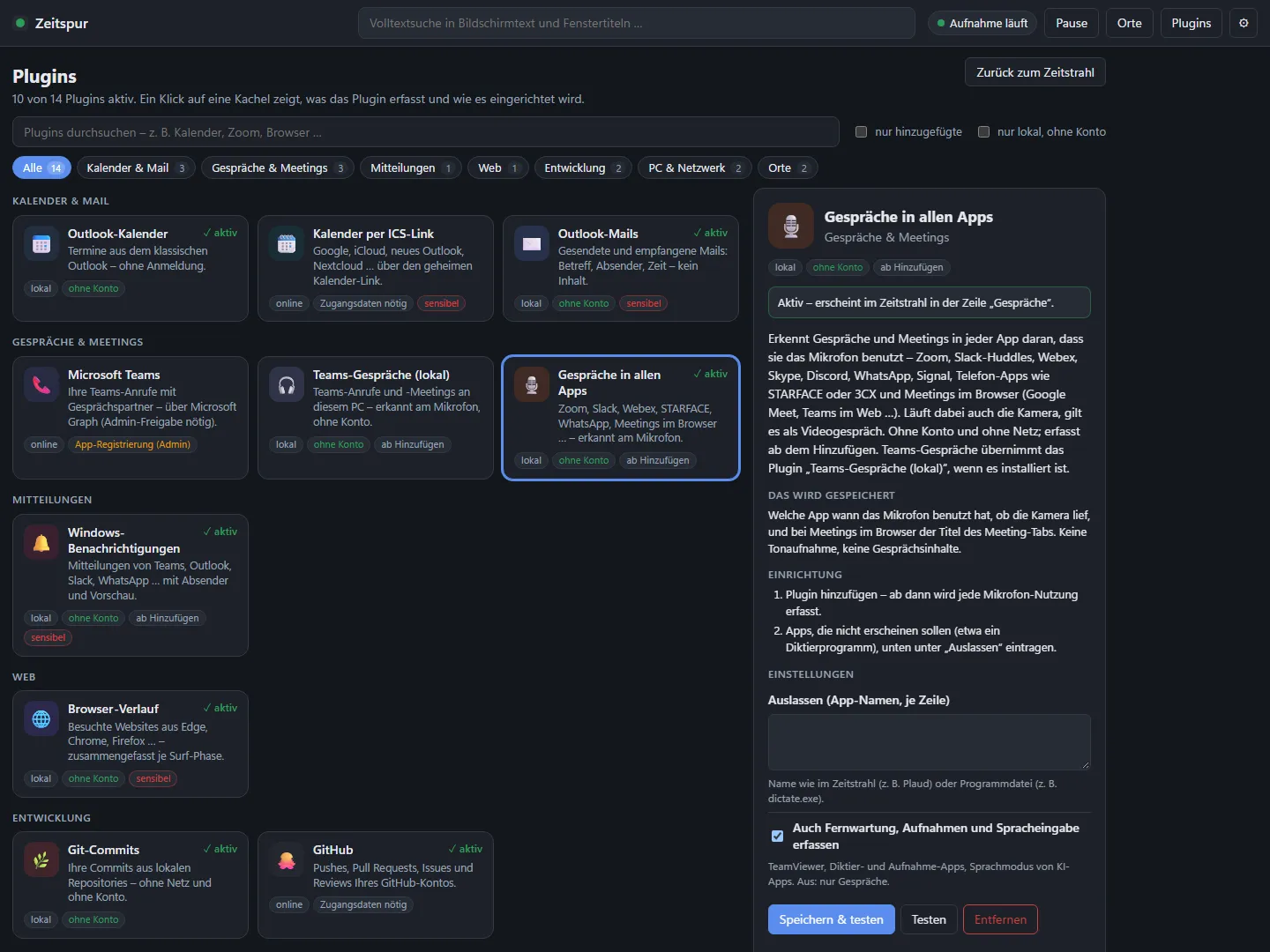Click the 'Zeitspur' app title
1270x952 pixels.
click(x=62, y=23)
